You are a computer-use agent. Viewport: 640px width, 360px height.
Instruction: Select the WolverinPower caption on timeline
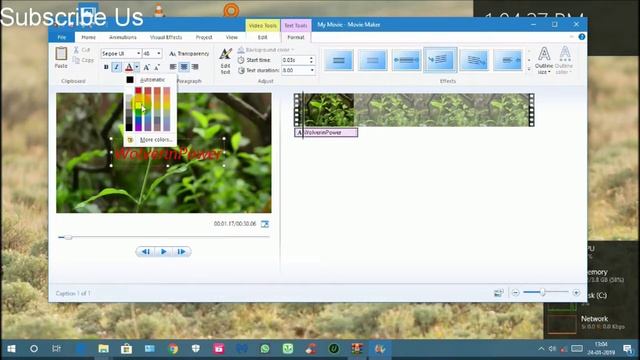click(x=326, y=132)
